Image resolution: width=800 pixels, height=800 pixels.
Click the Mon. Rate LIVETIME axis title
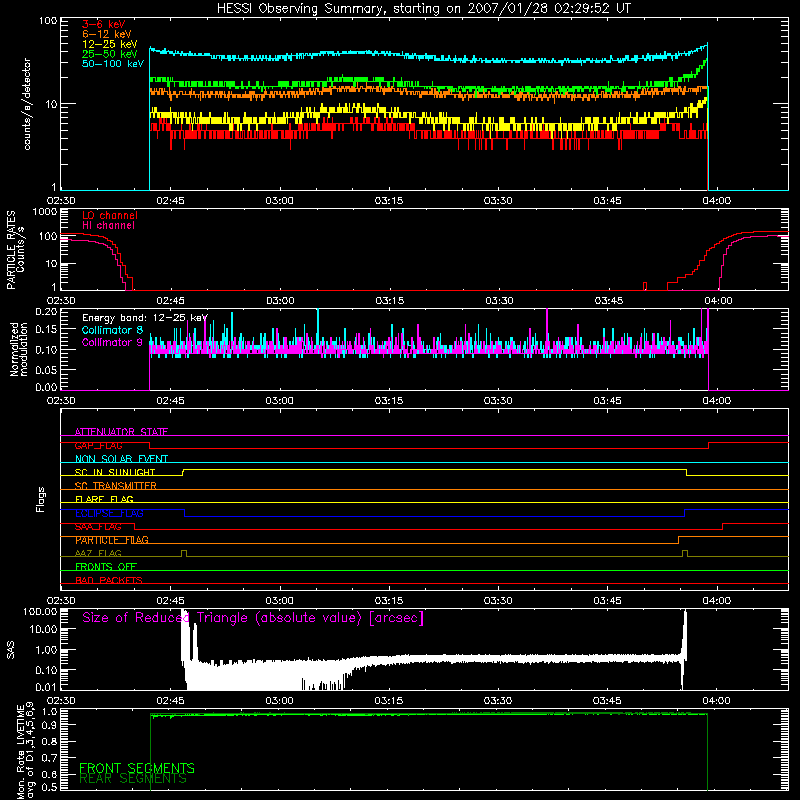click(26, 751)
